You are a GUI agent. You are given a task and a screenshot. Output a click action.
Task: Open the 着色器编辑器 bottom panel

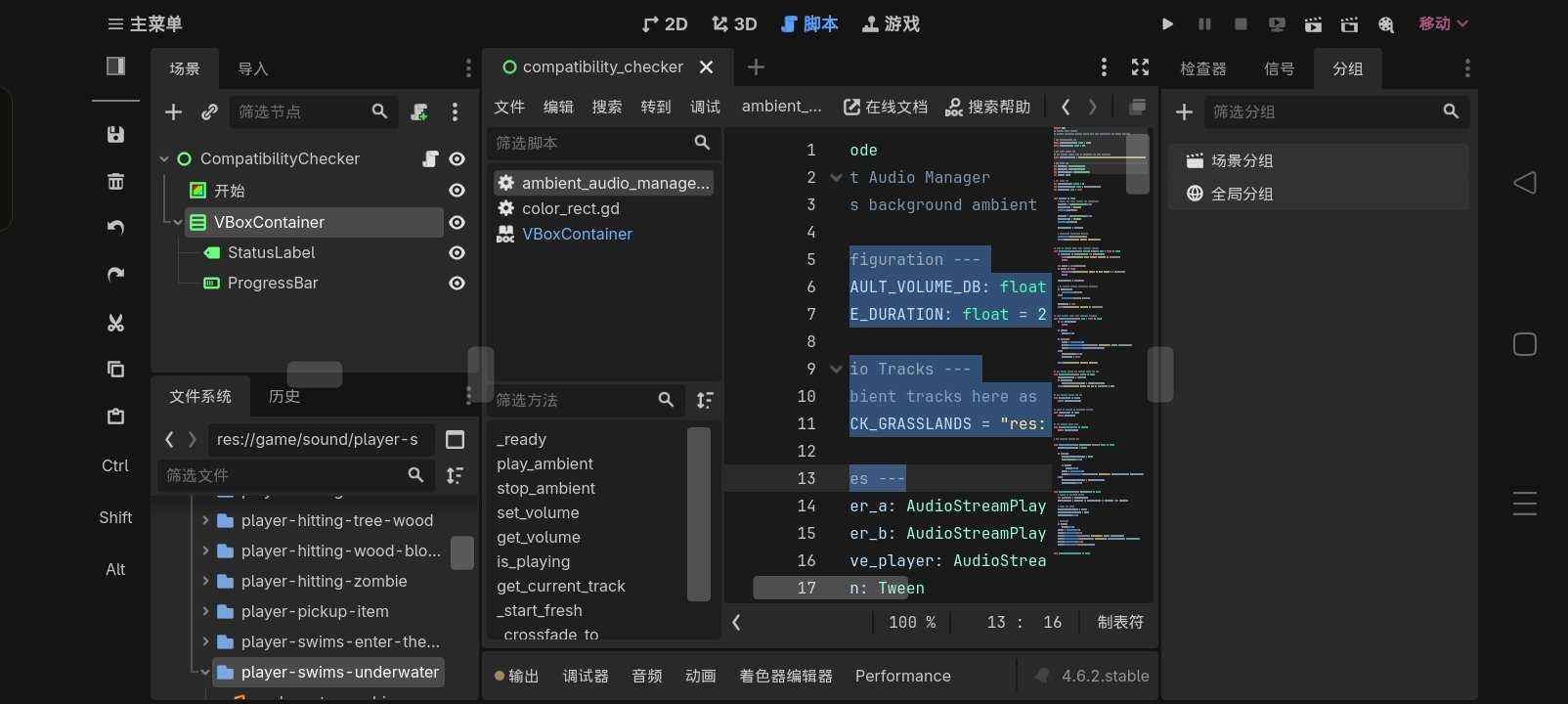coord(786,676)
